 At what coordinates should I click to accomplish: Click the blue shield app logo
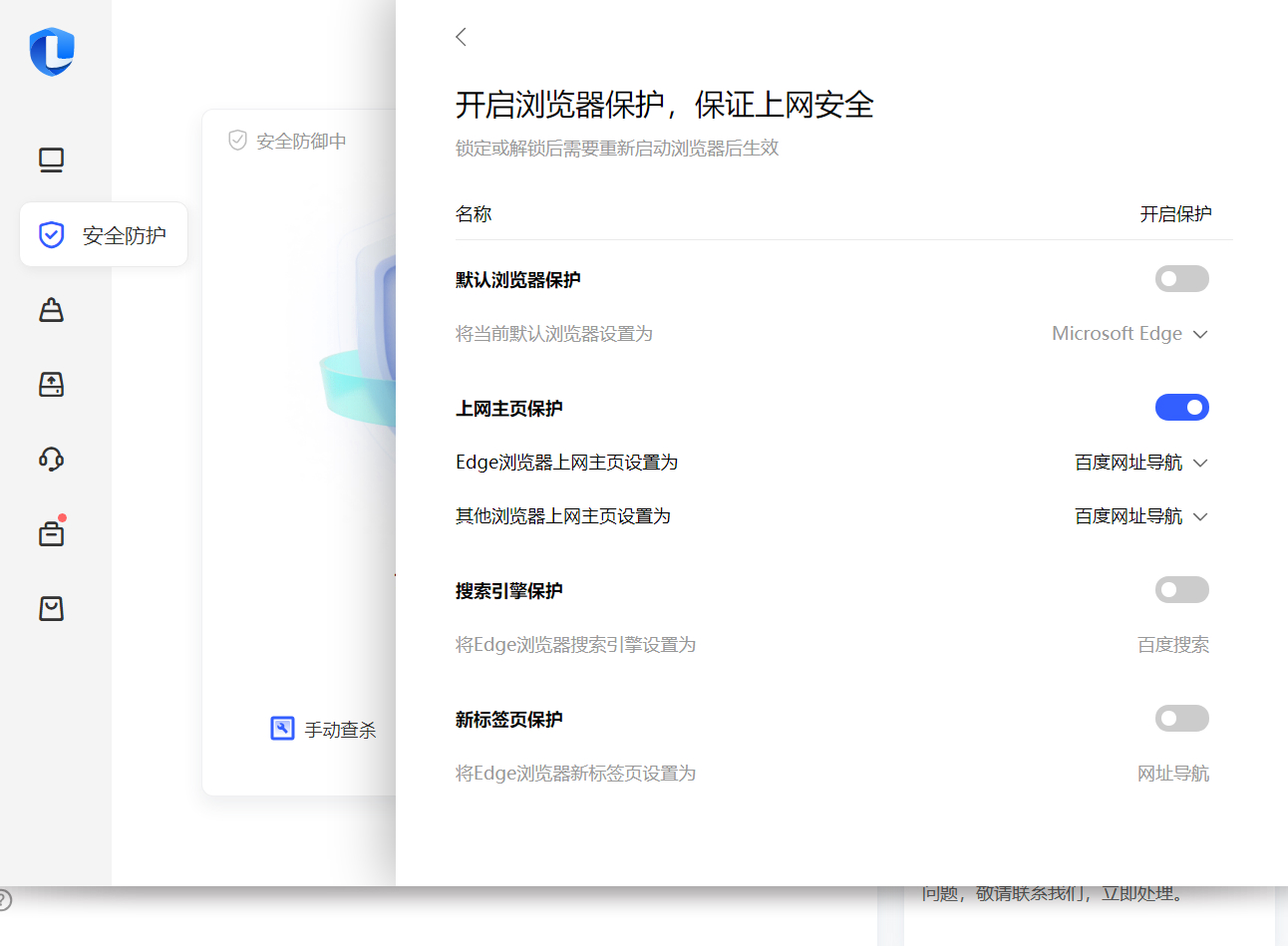52,51
